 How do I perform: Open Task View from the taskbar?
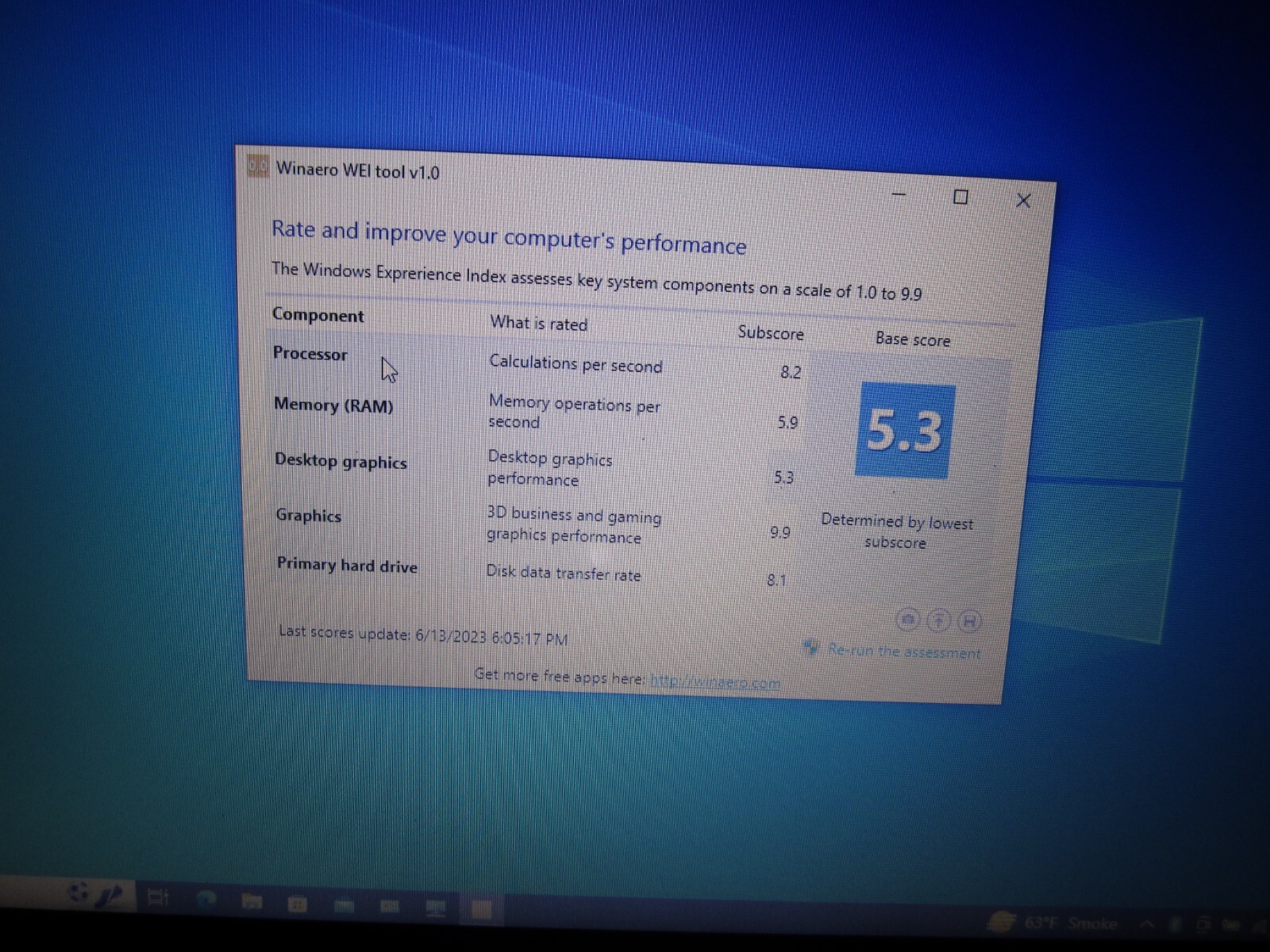pyautogui.click(x=159, y=898)
